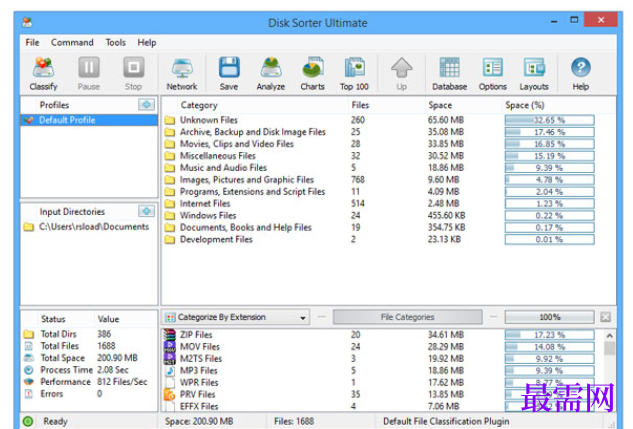Screen dimensions: 633x429
Task: Open the Categorize By Extension dropdown
Action: coord(237,317)
